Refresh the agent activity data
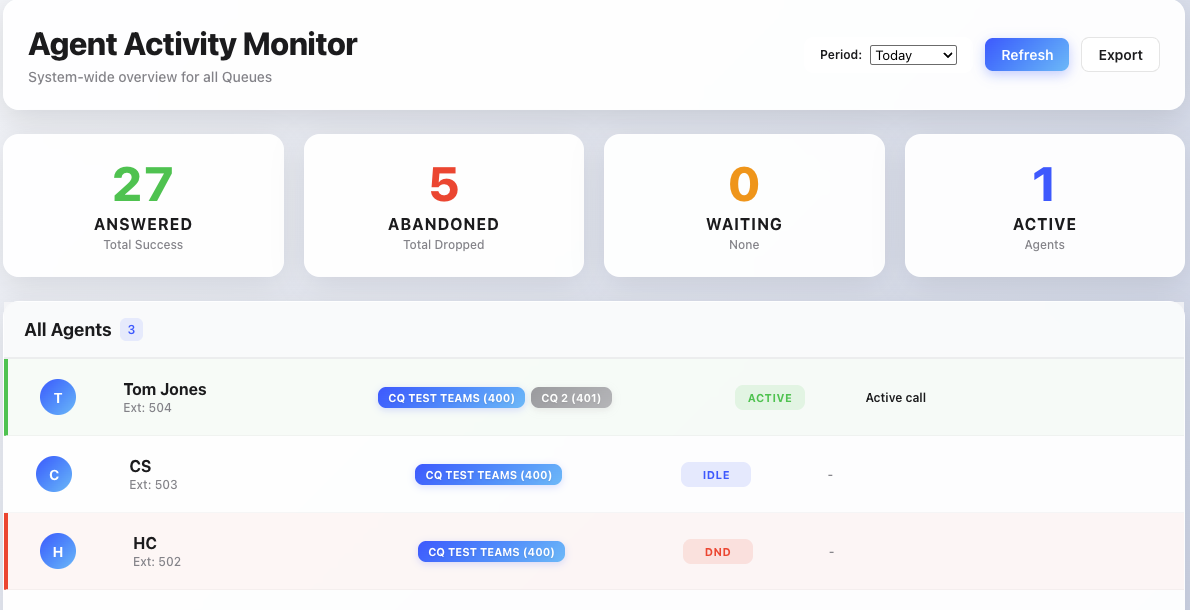 (1027, 55)
